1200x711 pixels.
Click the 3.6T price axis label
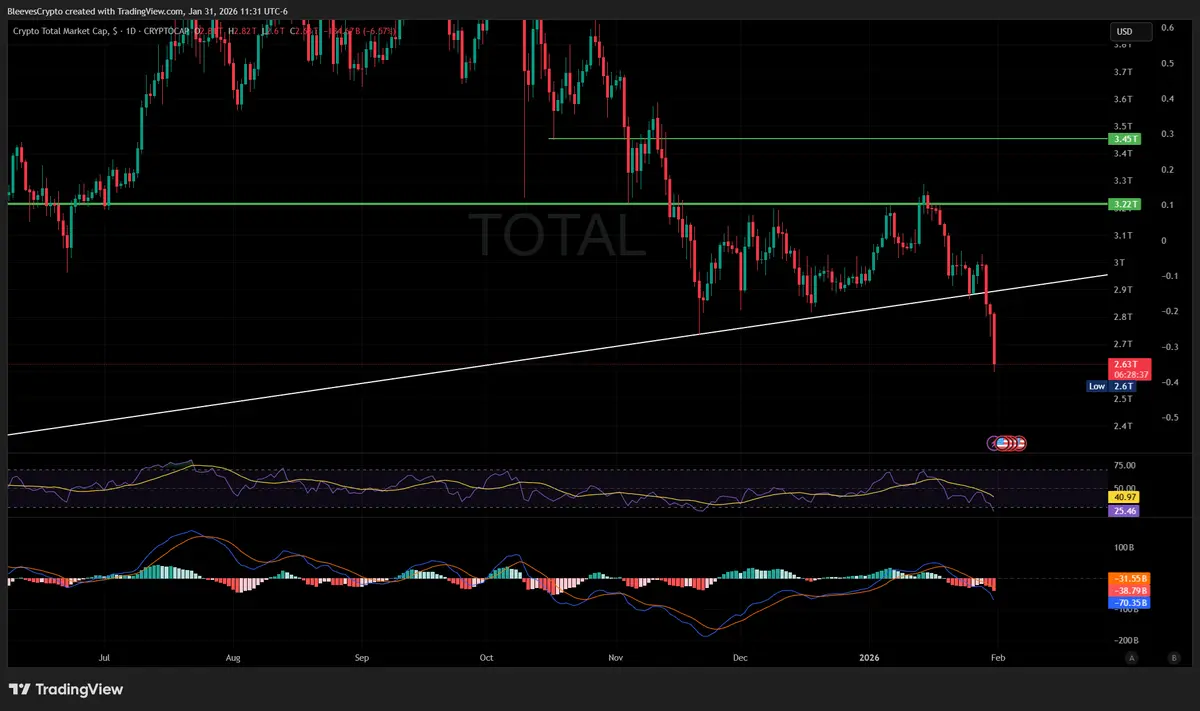1122,99
